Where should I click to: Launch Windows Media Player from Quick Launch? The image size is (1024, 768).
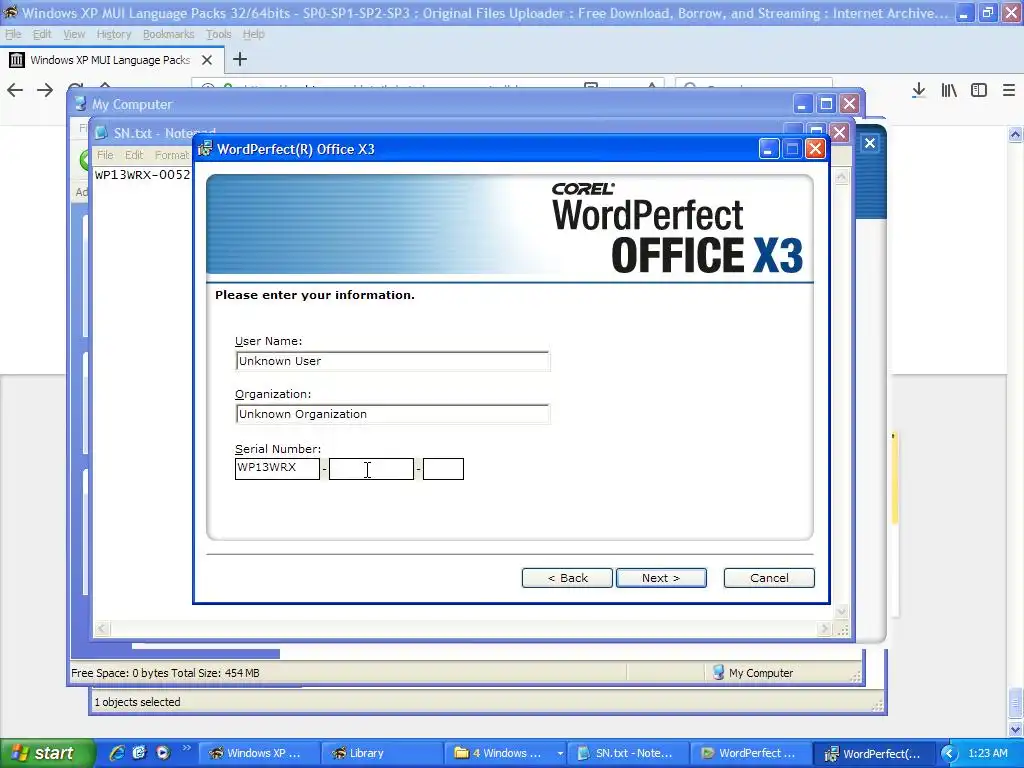coord(163,753)
